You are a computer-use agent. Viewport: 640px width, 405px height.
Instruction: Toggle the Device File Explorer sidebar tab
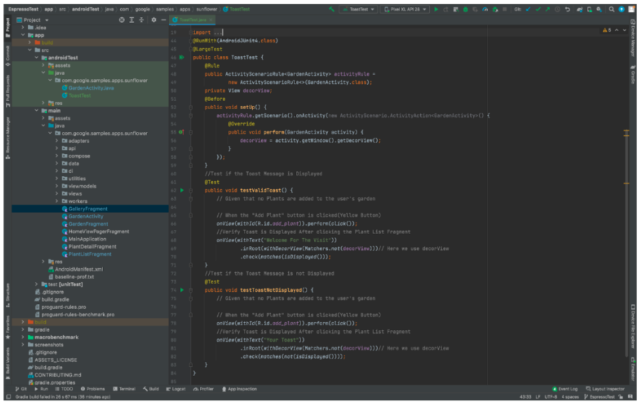coord(633,327)
